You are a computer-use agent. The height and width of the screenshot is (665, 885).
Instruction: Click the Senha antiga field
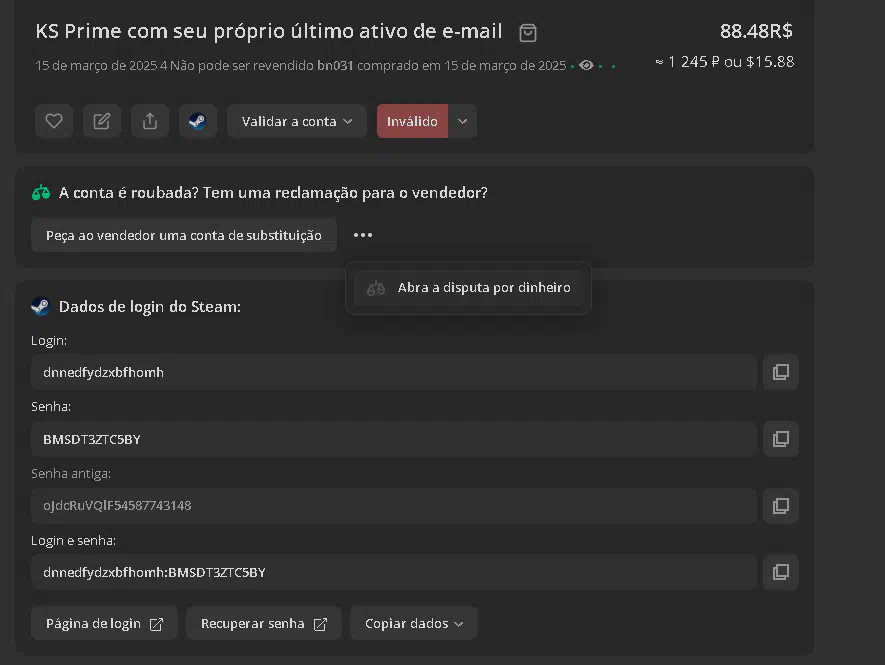pos(394,506)
